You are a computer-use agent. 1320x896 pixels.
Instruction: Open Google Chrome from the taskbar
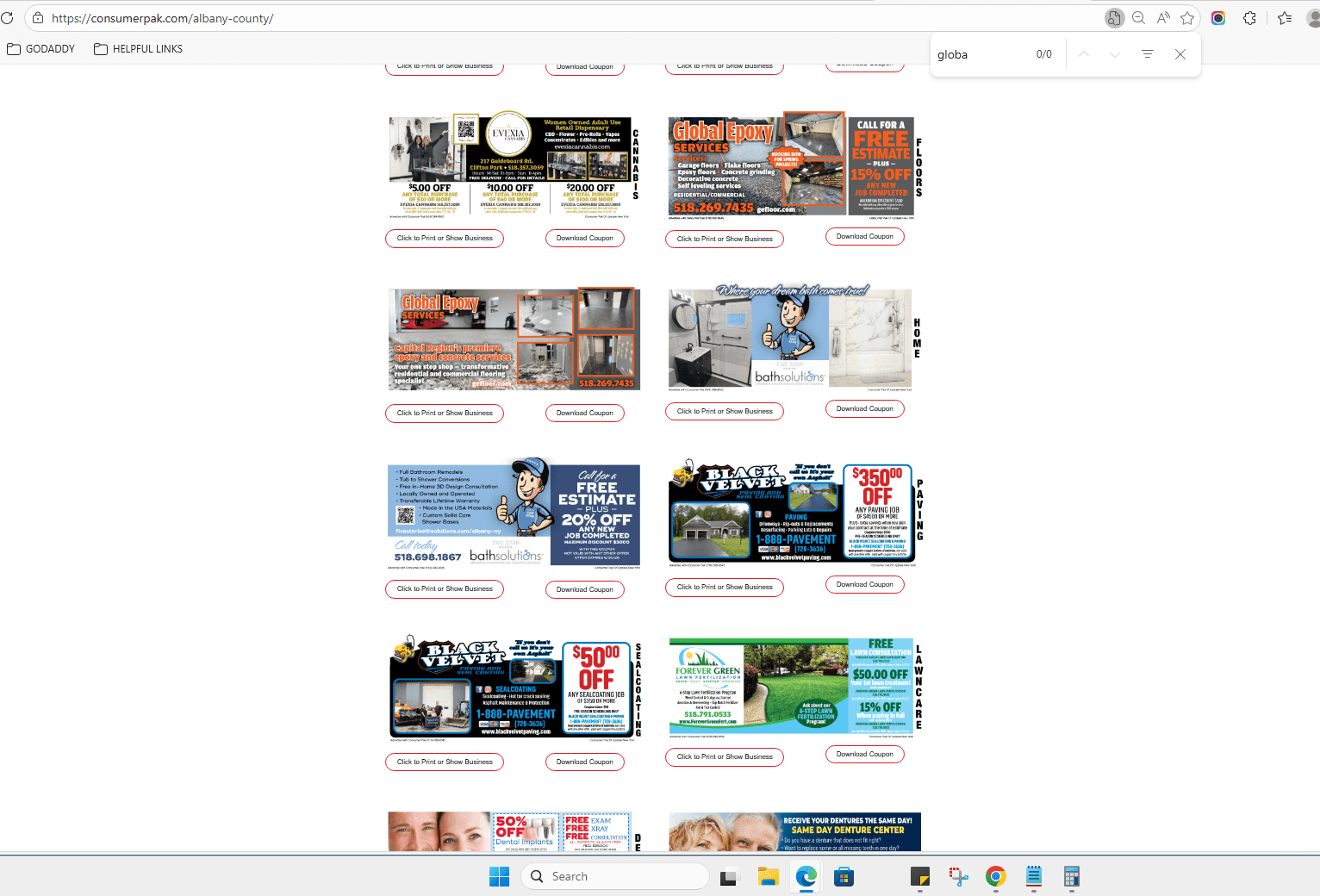pyautogui.click(x=996, y=876)
